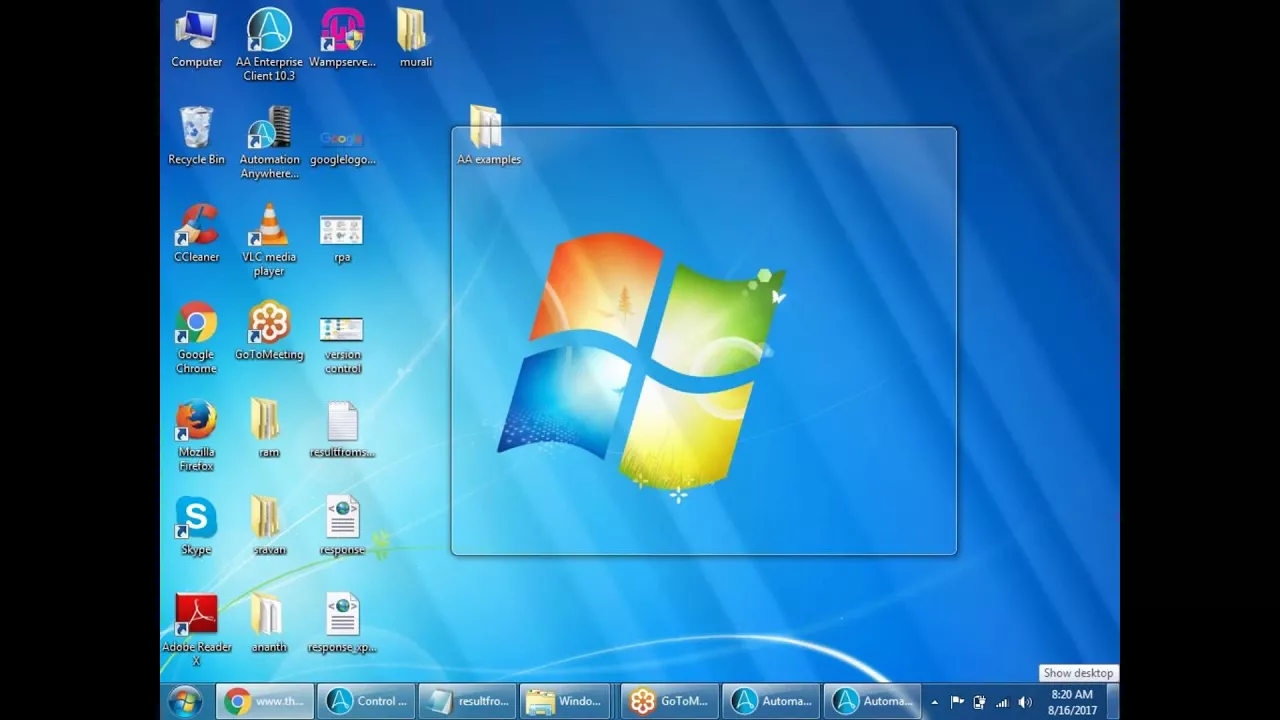Select the ram folder on desktop
1280x720 pixels.
tap(269, 428)
